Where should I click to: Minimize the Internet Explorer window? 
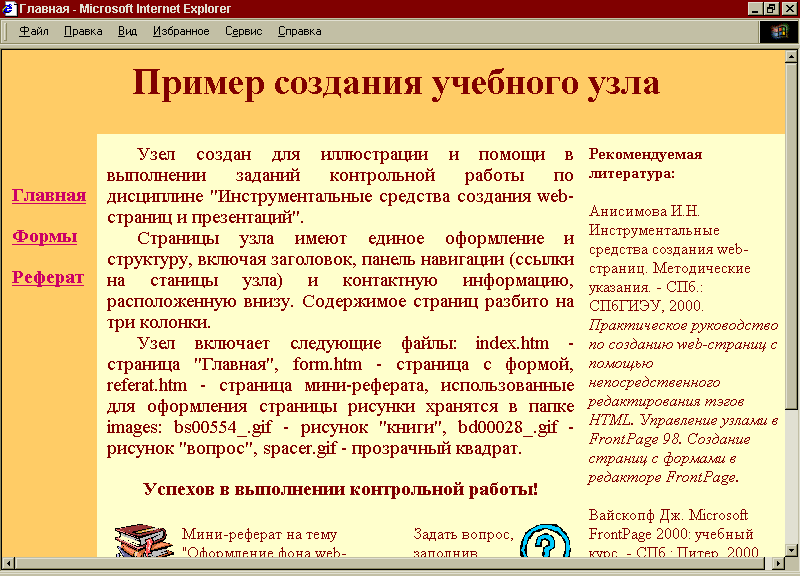click(757, 9)
